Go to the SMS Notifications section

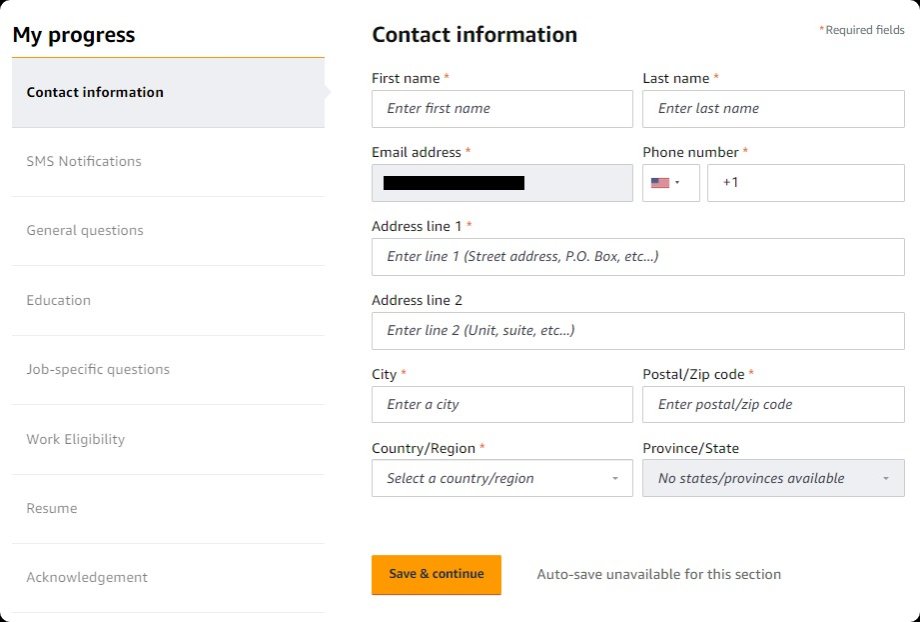(x=84, y=161)
